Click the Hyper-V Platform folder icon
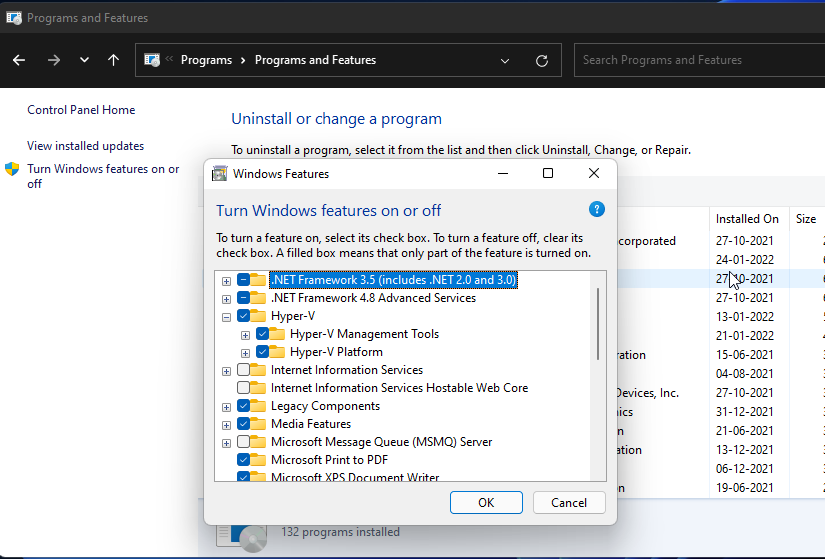Screen dimensions: 825x559 pyautogui.click(x=278, y=352)
